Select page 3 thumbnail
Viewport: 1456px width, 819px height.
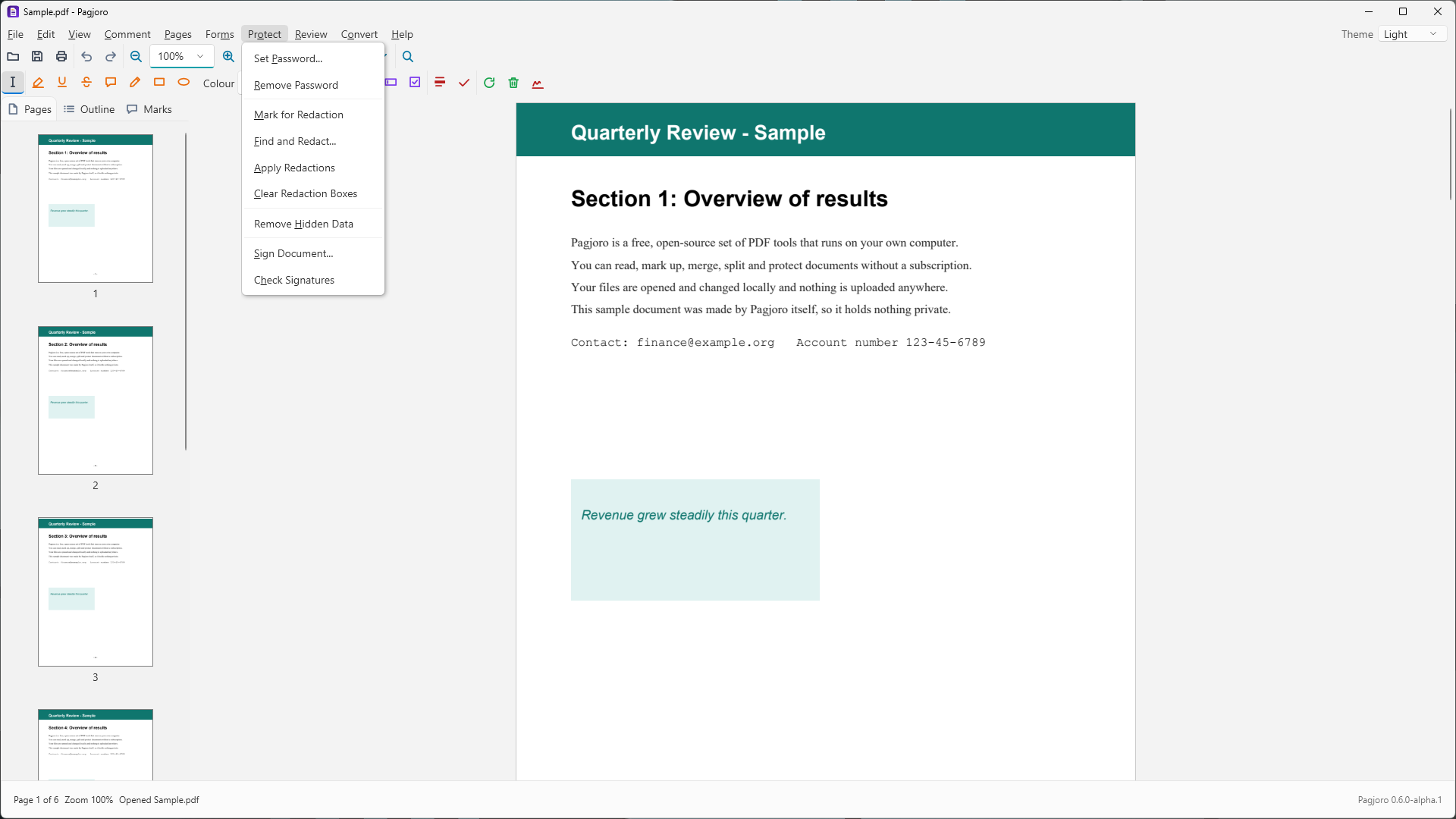click(96, 592)
